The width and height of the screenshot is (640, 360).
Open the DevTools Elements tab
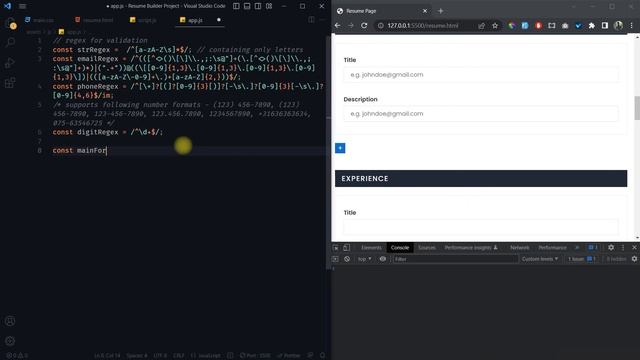coord(371,248)
